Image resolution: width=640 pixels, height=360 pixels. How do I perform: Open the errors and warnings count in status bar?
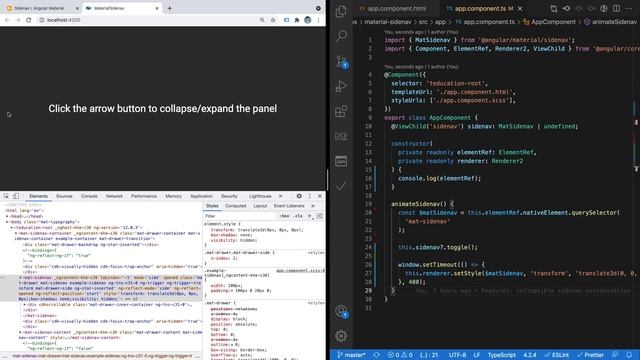point(400,355)
